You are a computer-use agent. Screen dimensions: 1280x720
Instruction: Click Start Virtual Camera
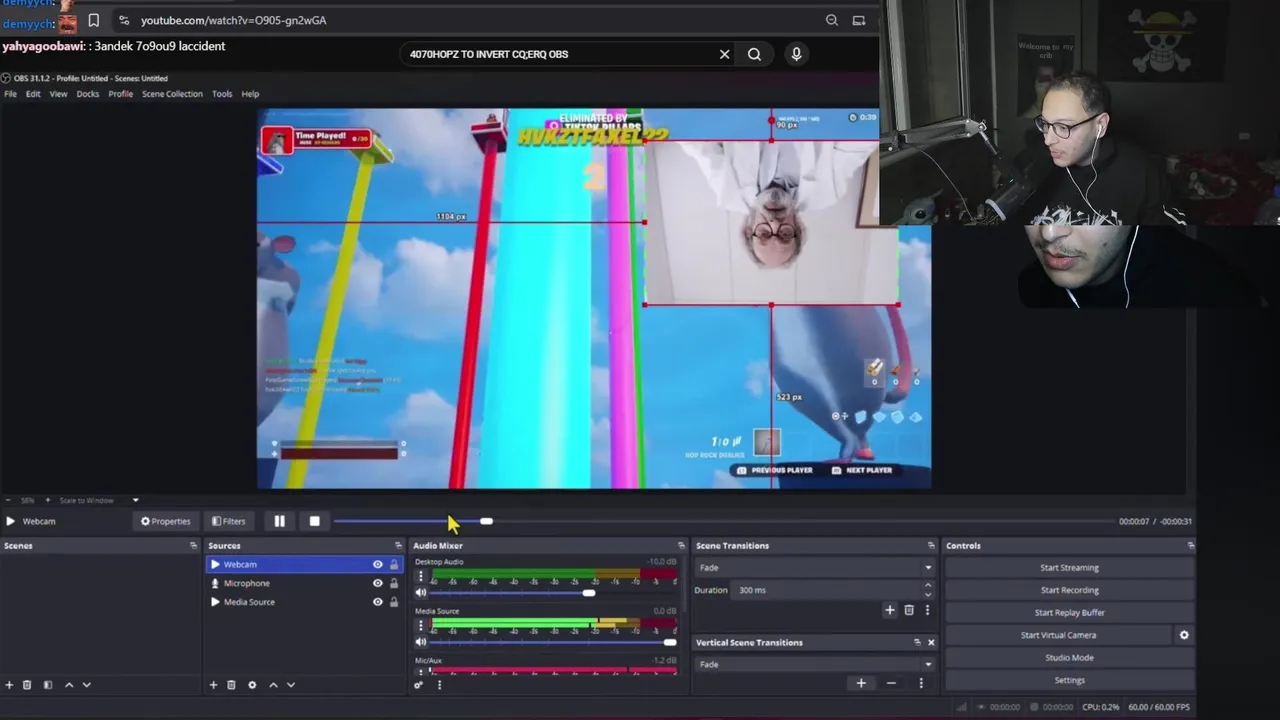click(x=1058, y=635)
